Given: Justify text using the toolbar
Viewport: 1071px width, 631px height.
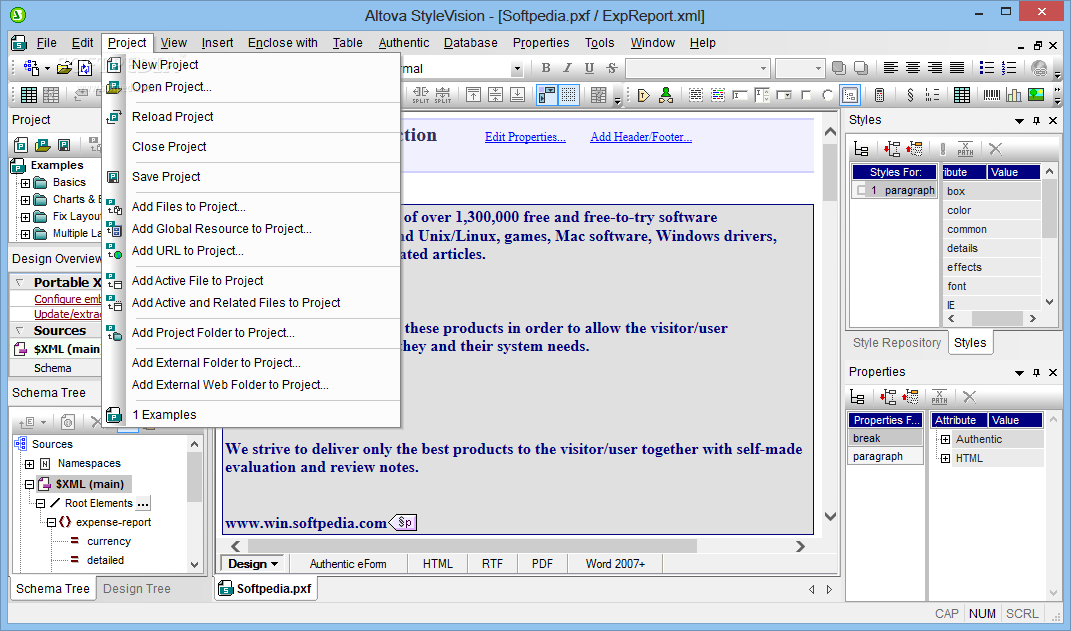Looking at the screenshot, I should [957, 68].
